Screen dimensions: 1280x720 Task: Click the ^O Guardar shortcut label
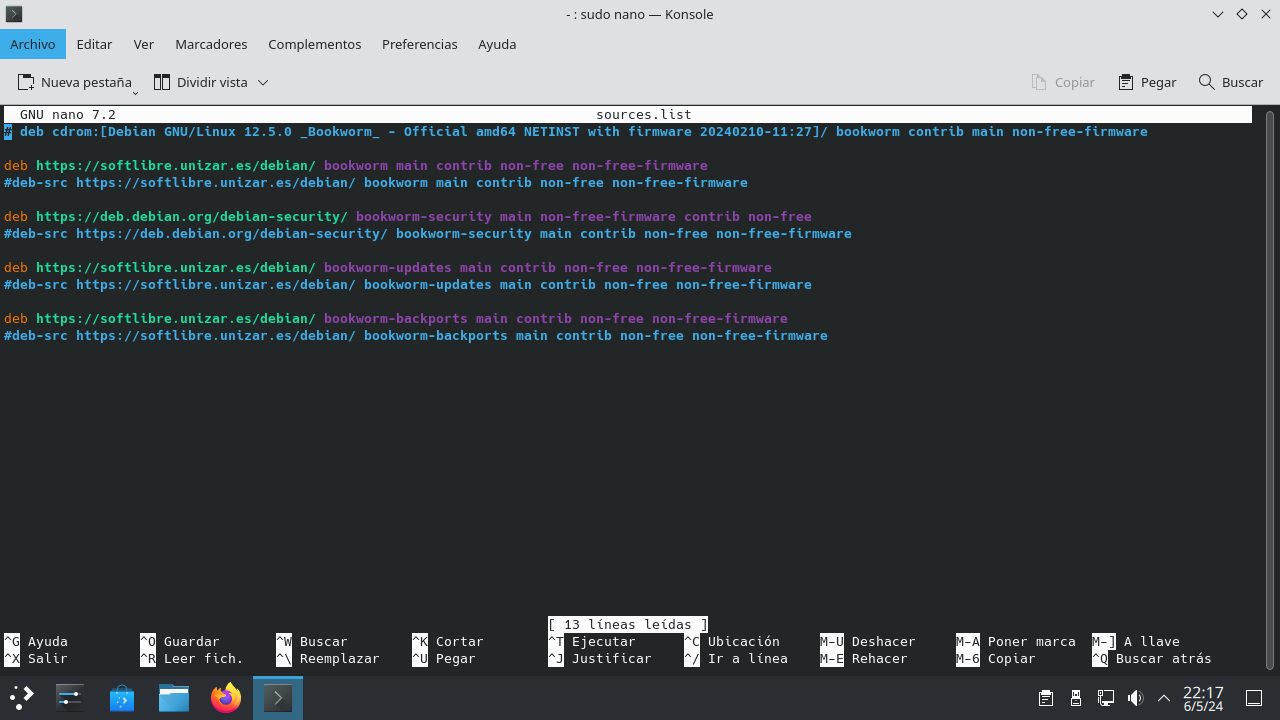point(180,642)
